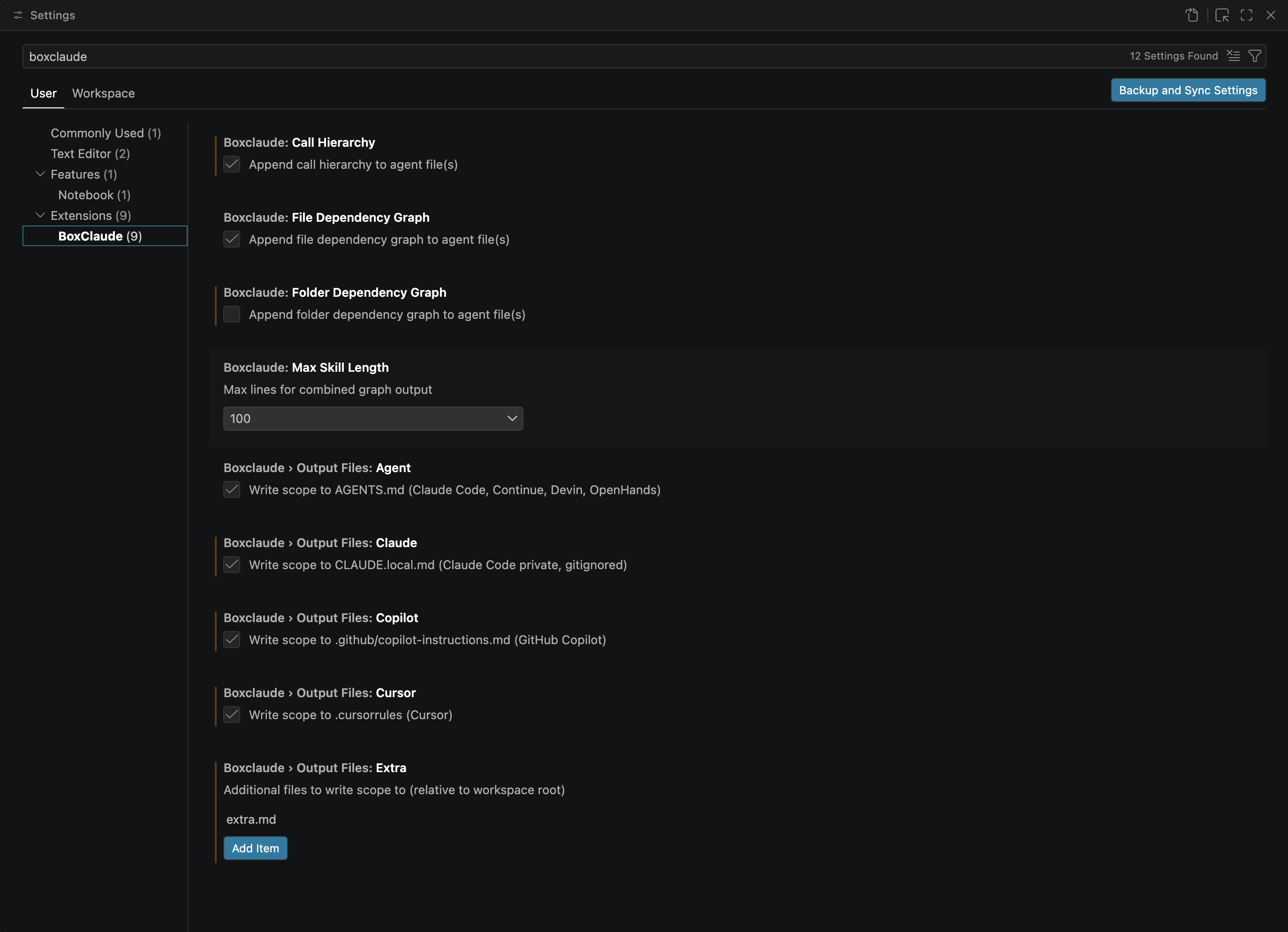Uncheck Write scope to .cursorrules
This screenshot has height=932, width=1288.
point(232,714)
